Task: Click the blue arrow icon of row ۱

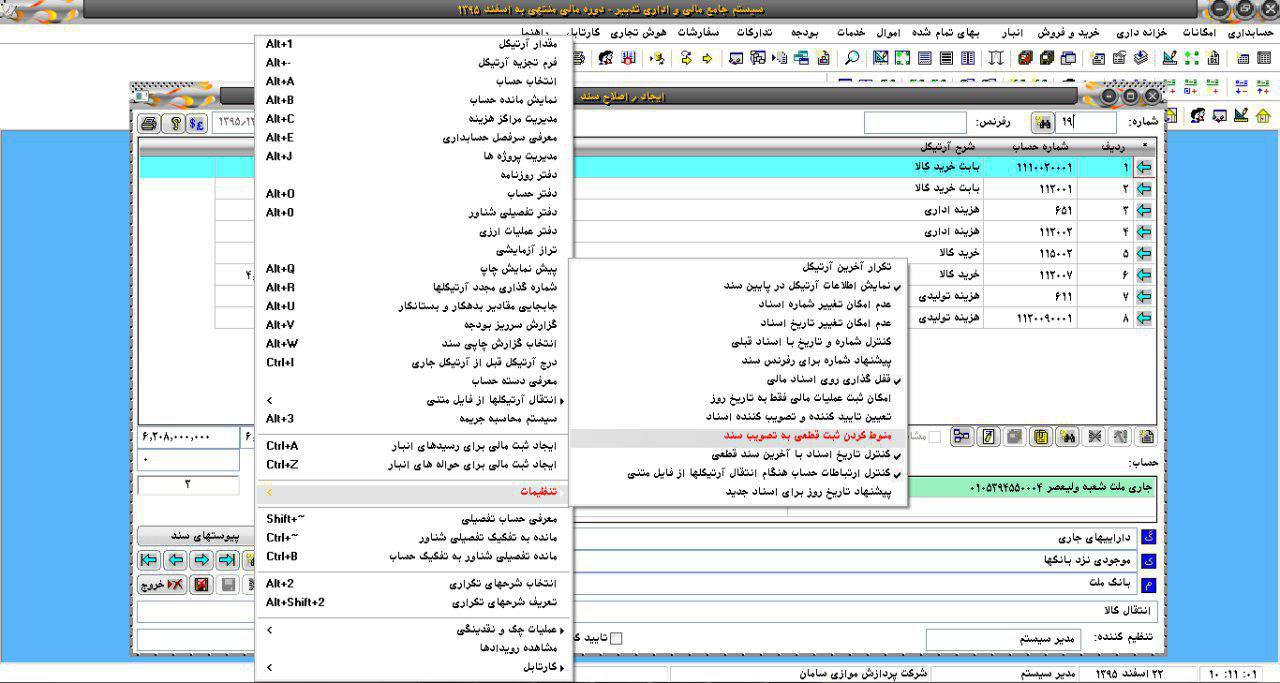Action: pyautogui.click(x=1144, y=167)
